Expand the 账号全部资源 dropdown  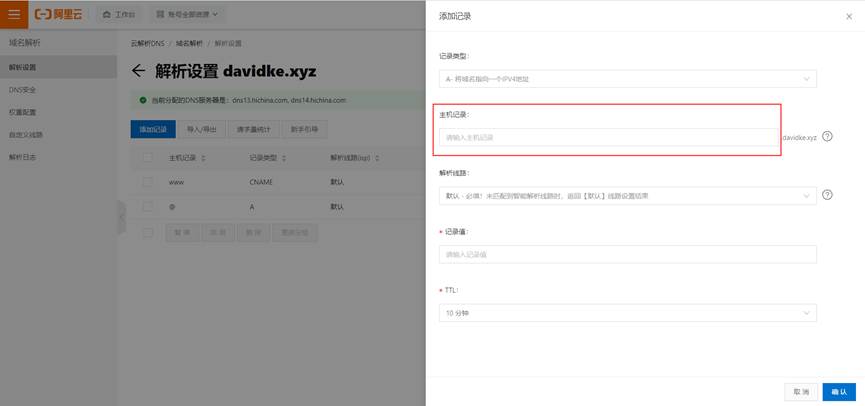tap(188, 15)
